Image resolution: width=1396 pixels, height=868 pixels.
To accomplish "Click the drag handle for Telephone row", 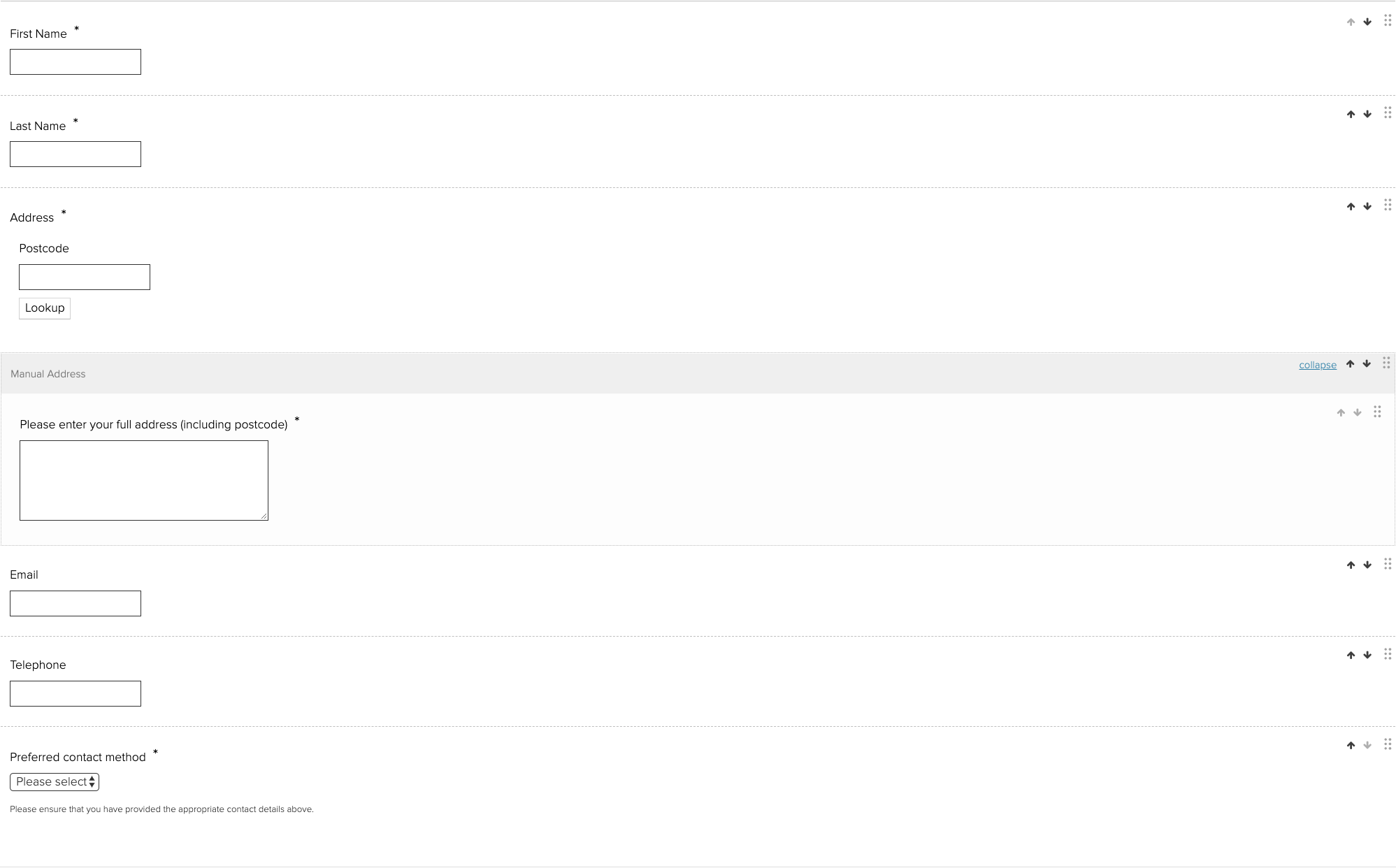I will point(1388,654).
